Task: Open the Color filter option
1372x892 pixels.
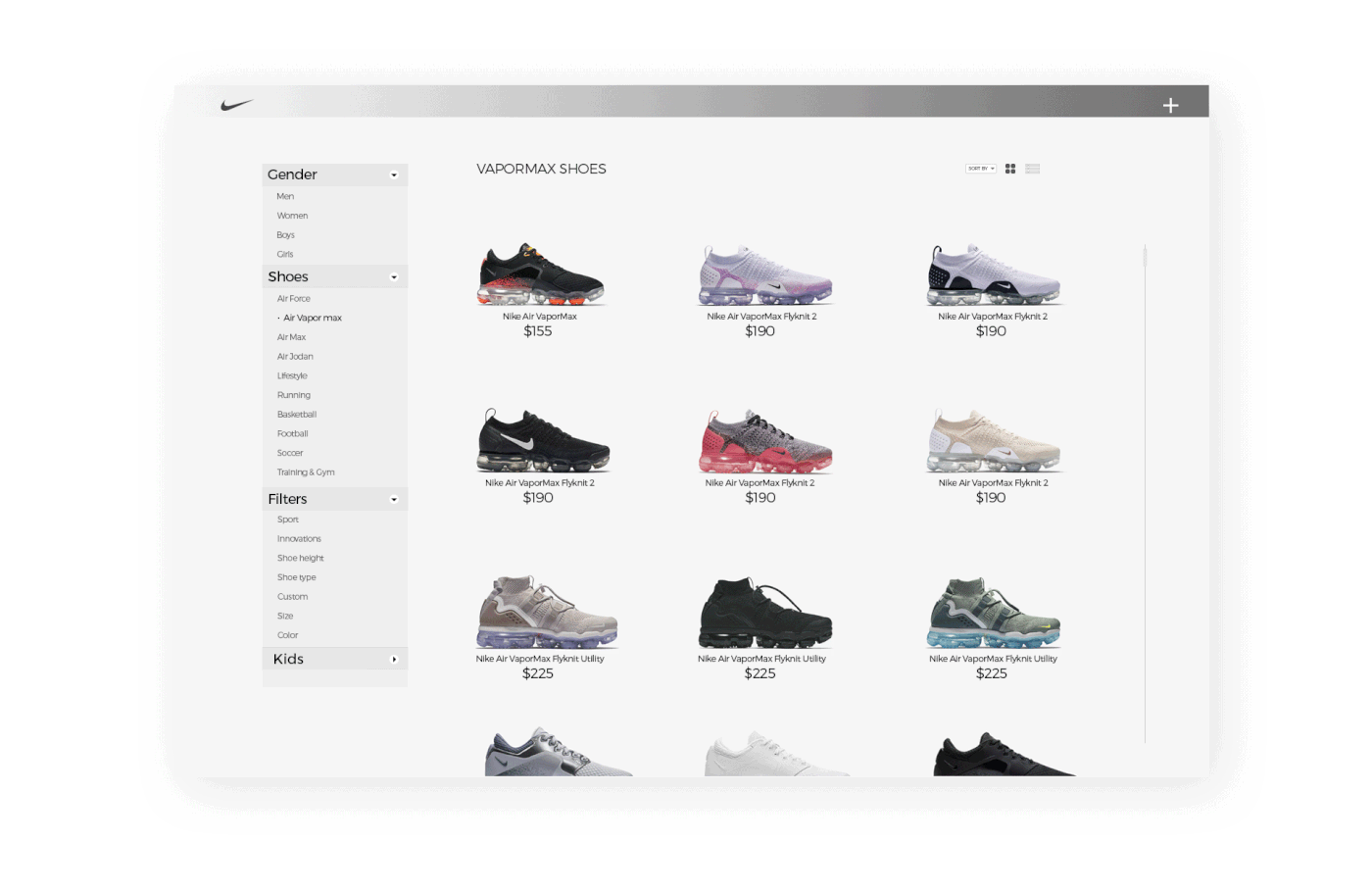Action: point(287,635)
